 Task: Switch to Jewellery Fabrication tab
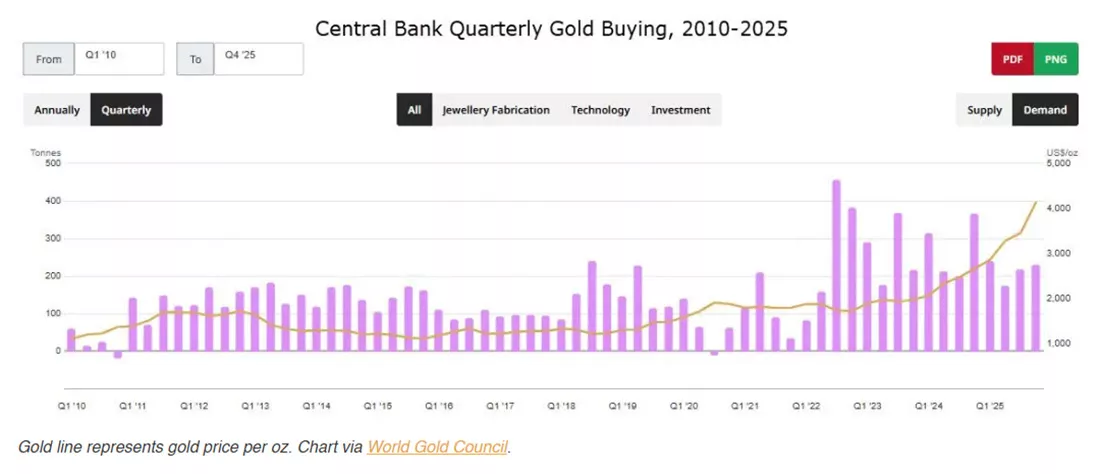(x=496, y=110)
